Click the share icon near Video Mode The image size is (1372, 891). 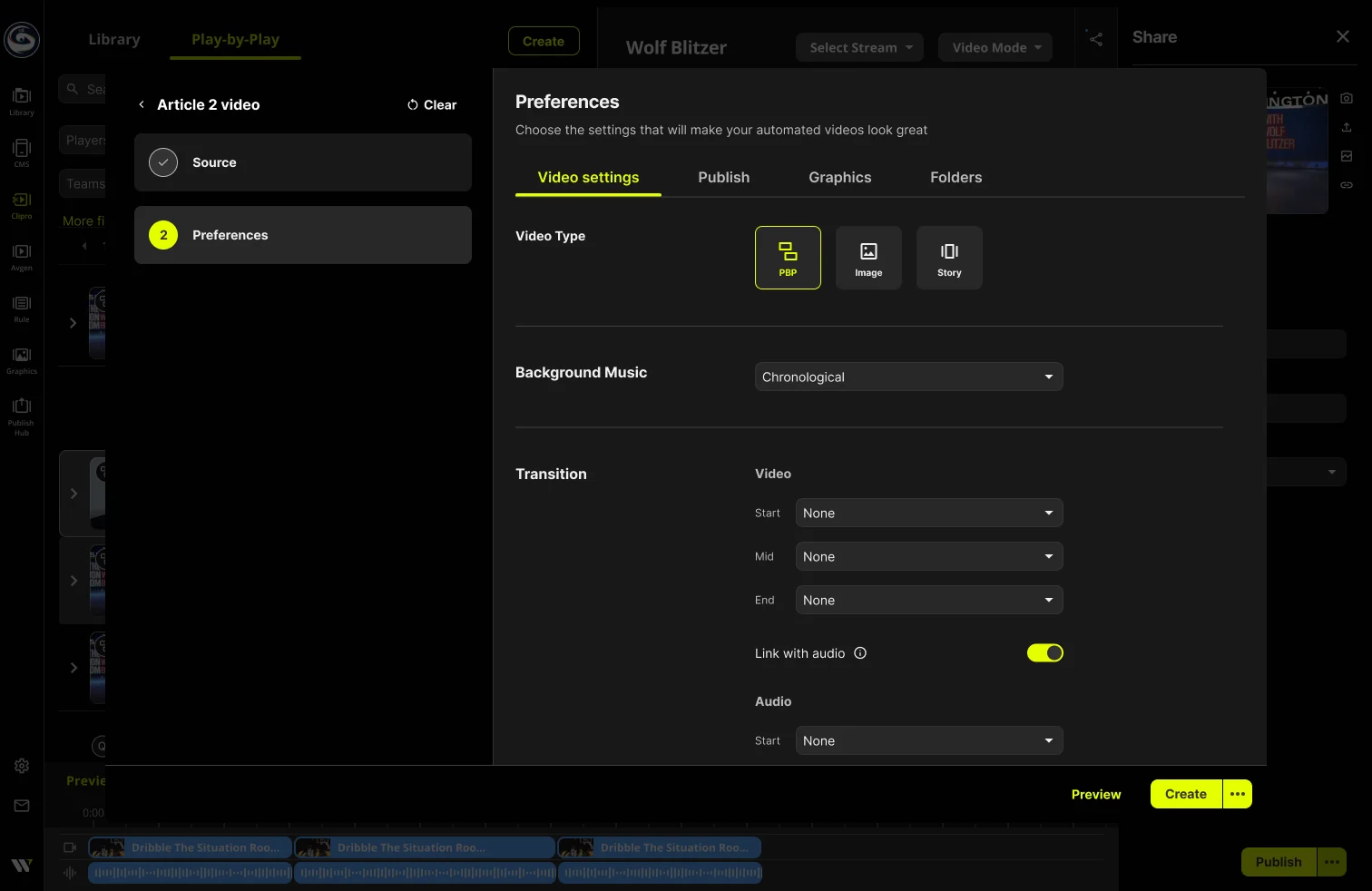[1095, 39]
